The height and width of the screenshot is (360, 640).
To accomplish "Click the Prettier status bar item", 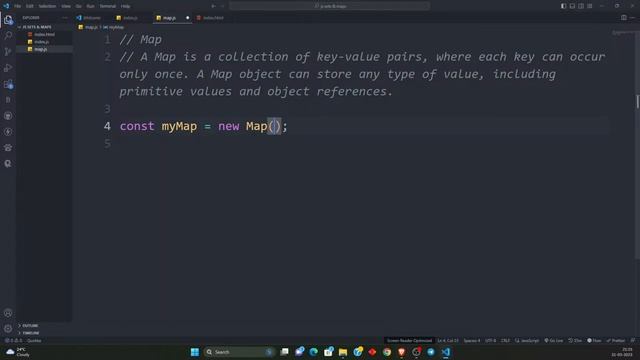I will click(616, 340).
